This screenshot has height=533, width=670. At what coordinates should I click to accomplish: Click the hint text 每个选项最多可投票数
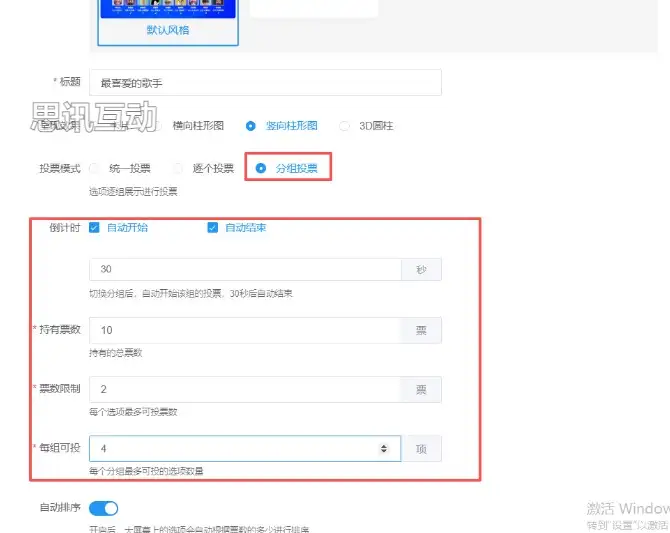point(133,412)
